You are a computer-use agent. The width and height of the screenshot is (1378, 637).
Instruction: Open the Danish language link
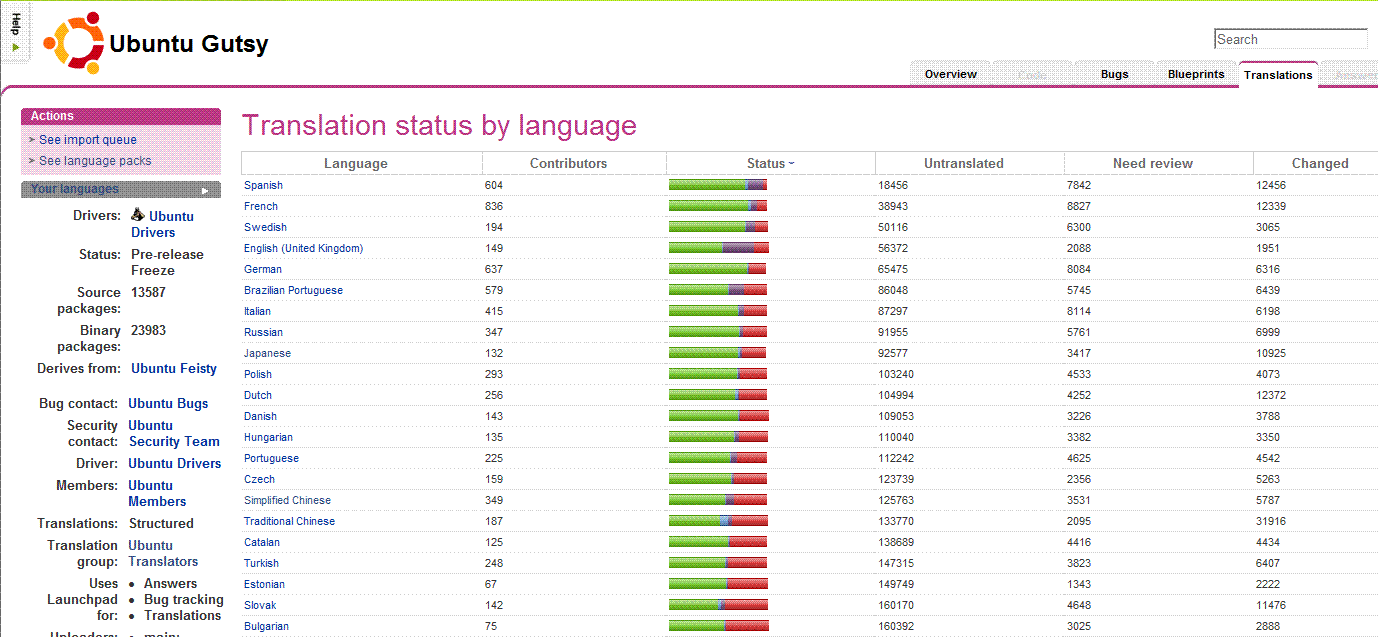pos(260,416)
